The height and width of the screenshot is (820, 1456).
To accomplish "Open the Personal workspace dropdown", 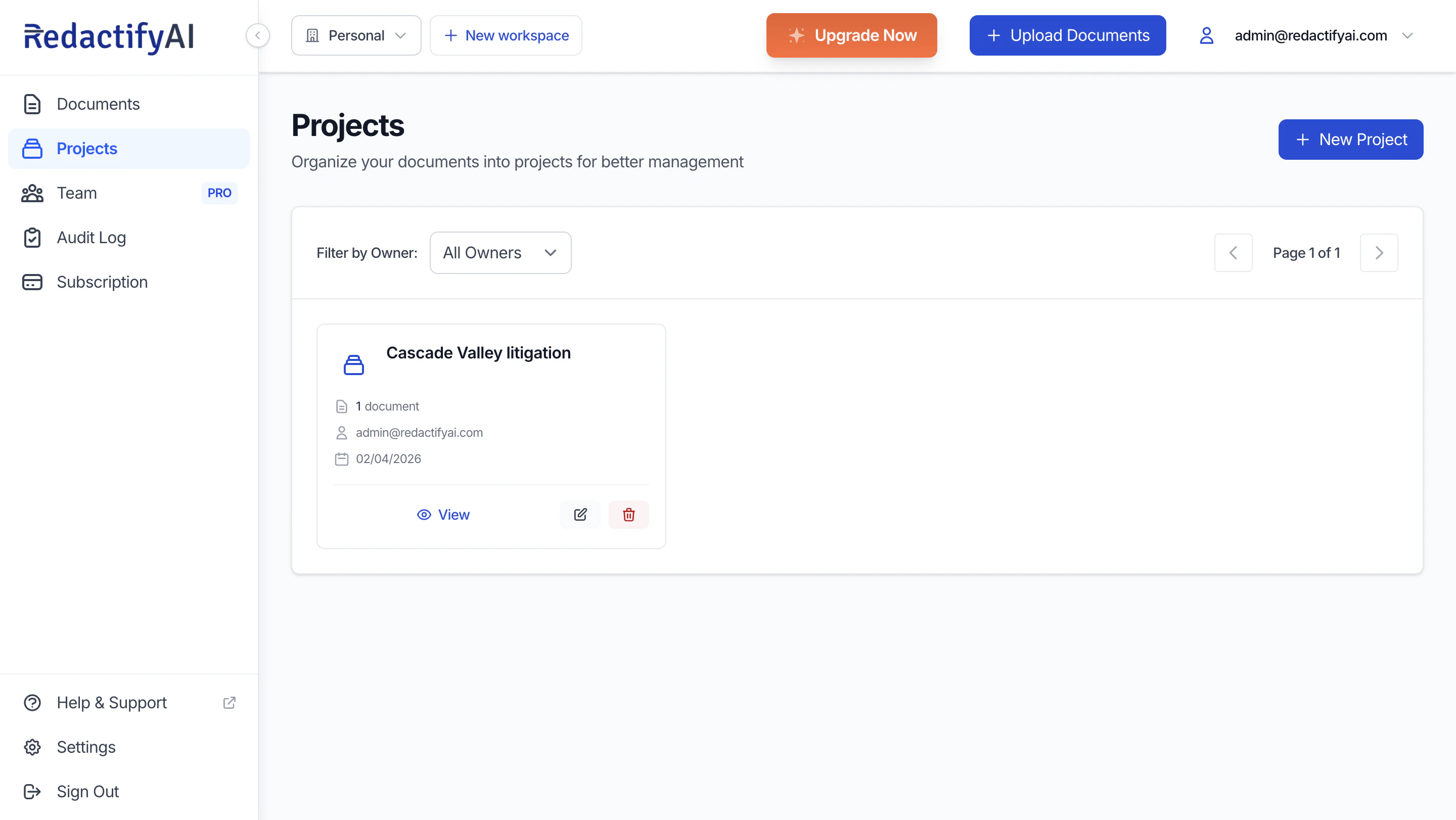I will tap(356, 35).
